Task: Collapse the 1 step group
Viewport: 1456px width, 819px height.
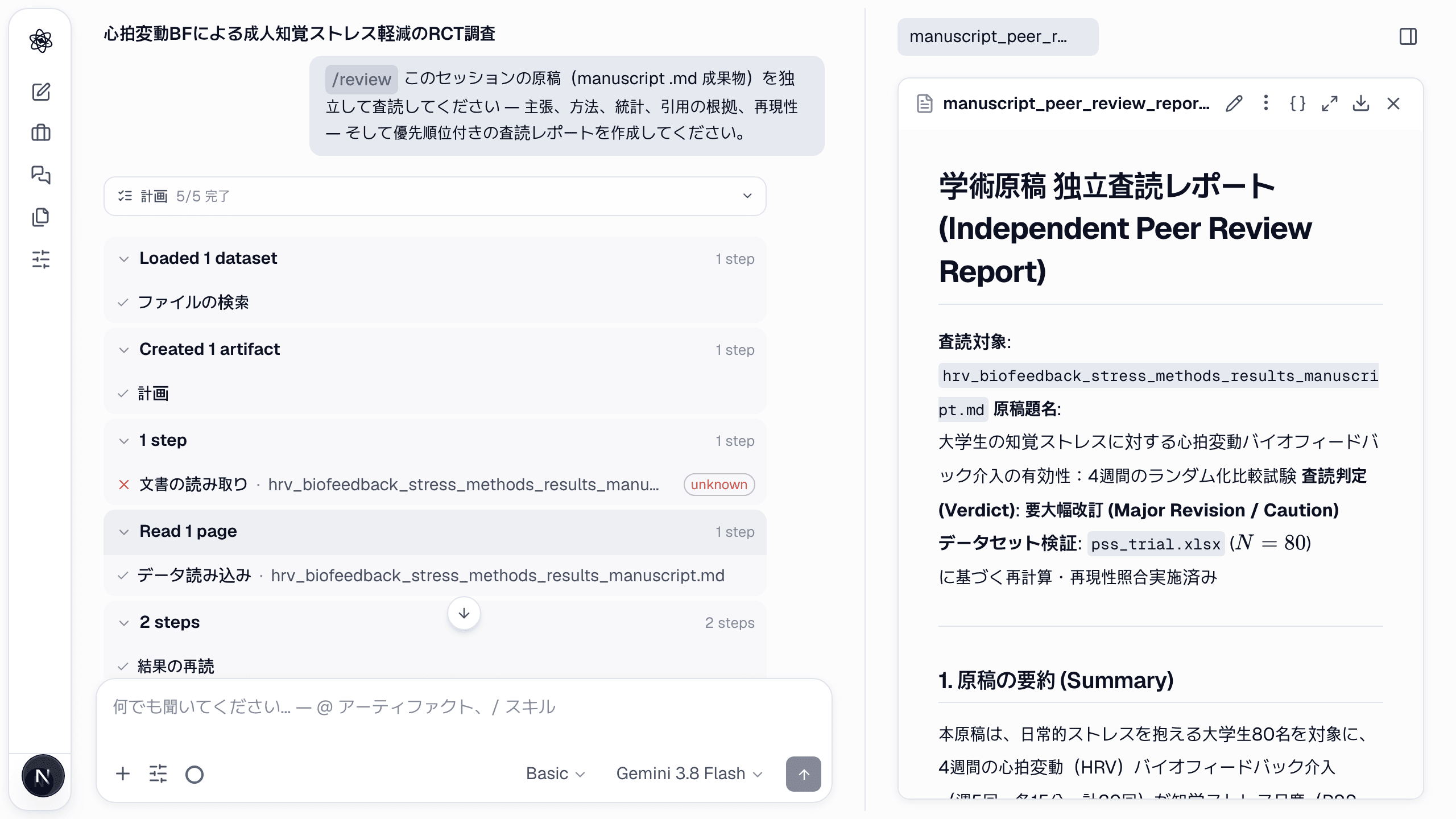Action: point(435,441)
